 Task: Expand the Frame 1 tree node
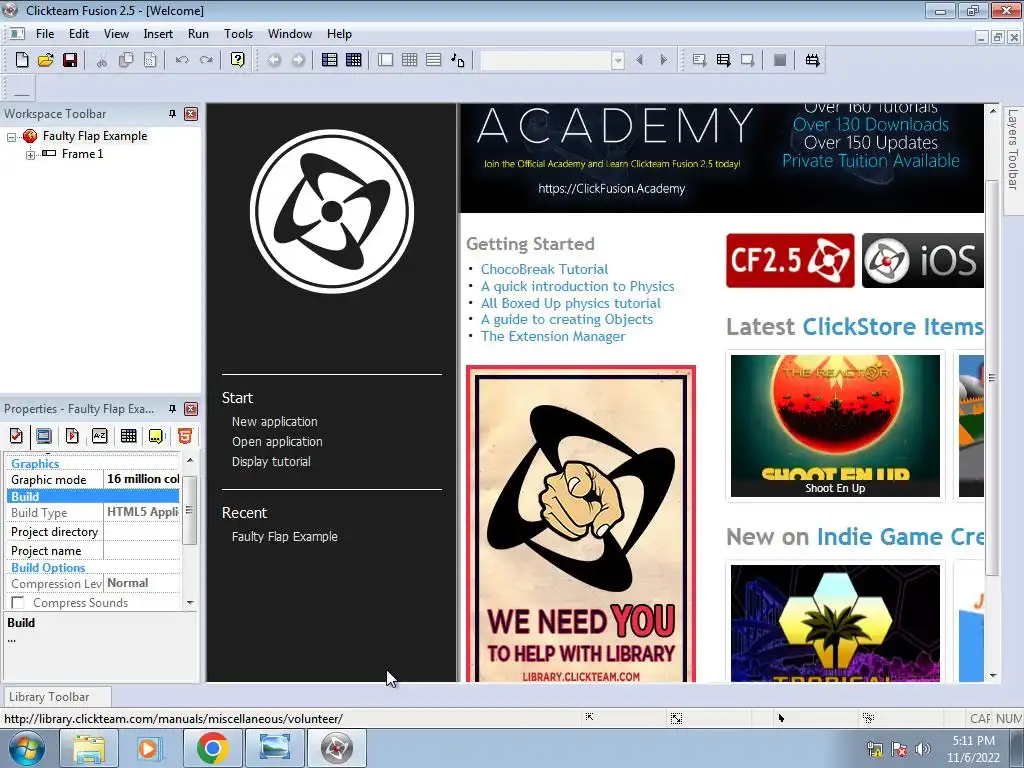click(30, 155)
